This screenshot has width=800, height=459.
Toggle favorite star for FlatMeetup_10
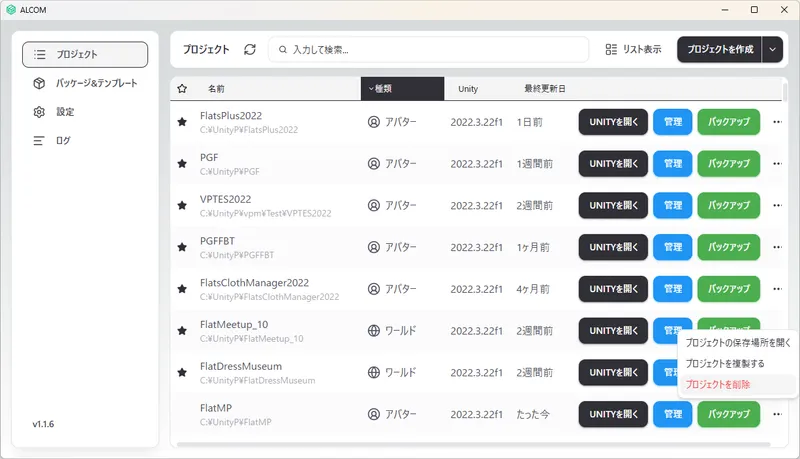(x=182, y=331)
